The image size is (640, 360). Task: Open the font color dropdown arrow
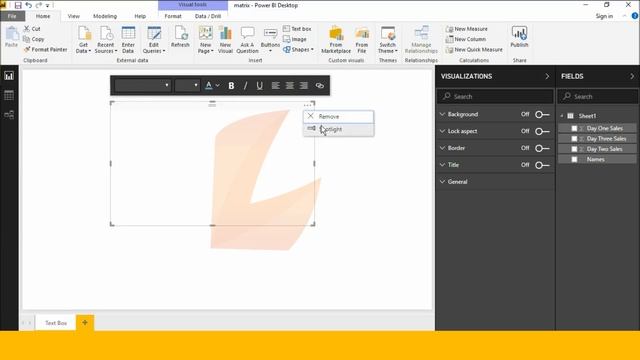218,86
